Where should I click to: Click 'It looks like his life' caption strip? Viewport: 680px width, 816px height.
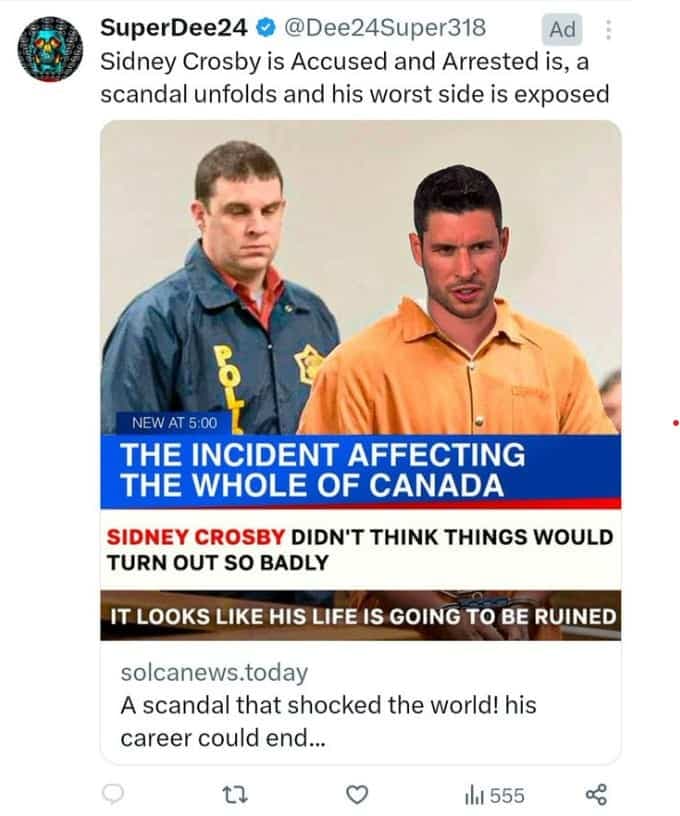(x=361, y=616)
